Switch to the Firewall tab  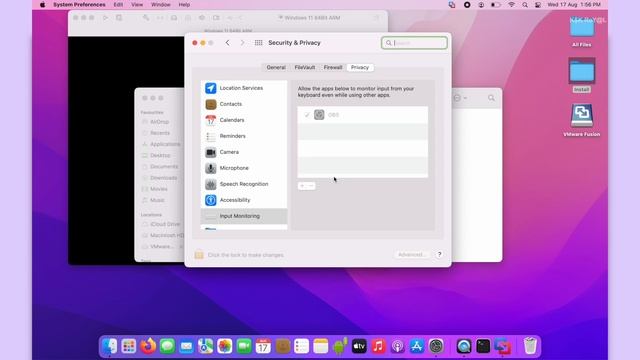point(333,67)
